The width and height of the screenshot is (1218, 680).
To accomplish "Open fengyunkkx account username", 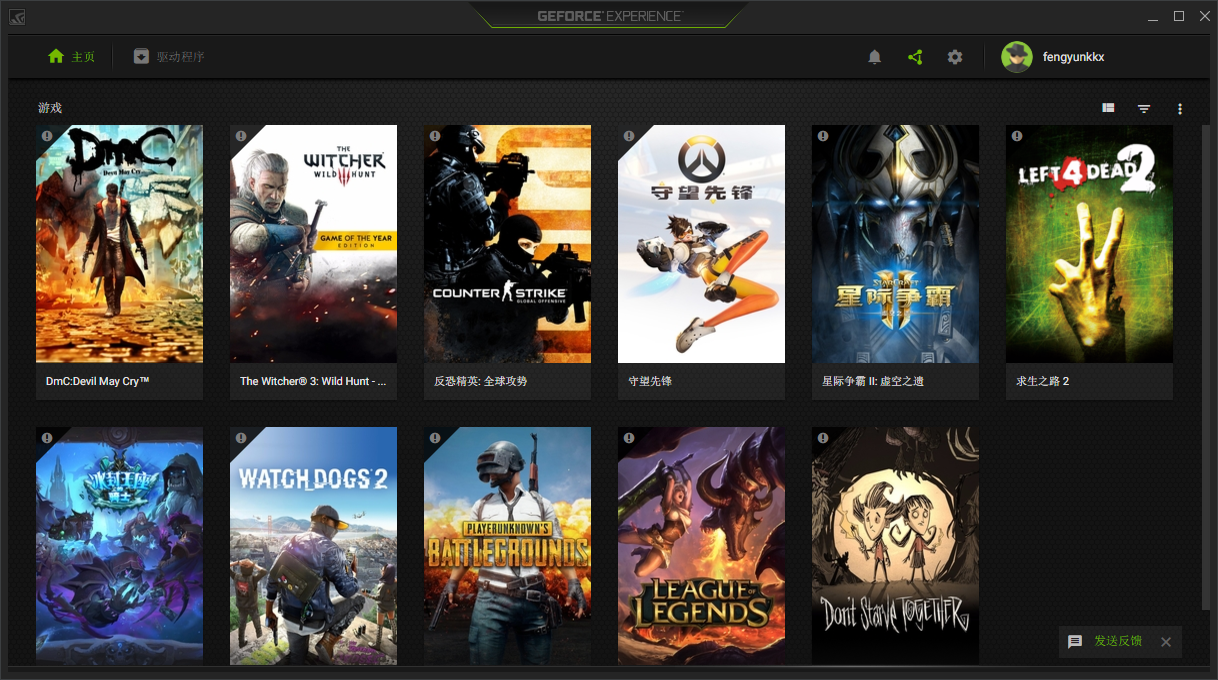I will [x=1074, y=57].
